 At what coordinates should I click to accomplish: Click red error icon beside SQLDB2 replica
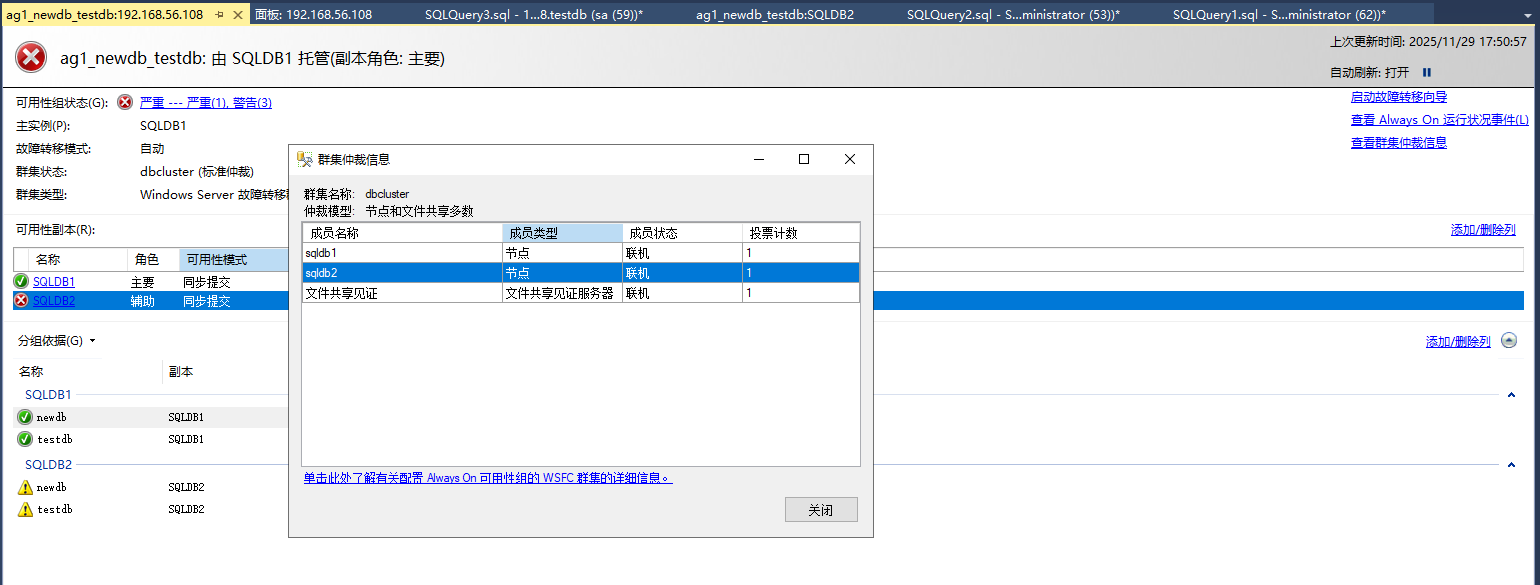pyautogui.click(x=21, y=300)
